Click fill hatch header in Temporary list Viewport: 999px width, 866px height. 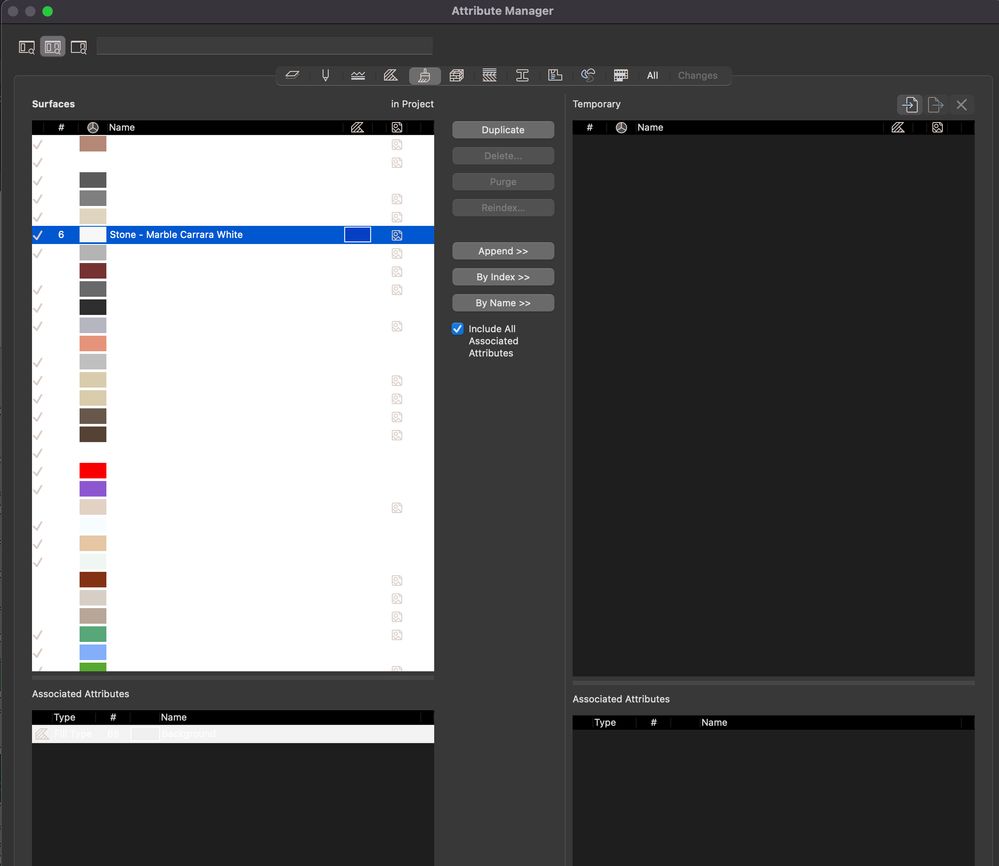(898, 127)
